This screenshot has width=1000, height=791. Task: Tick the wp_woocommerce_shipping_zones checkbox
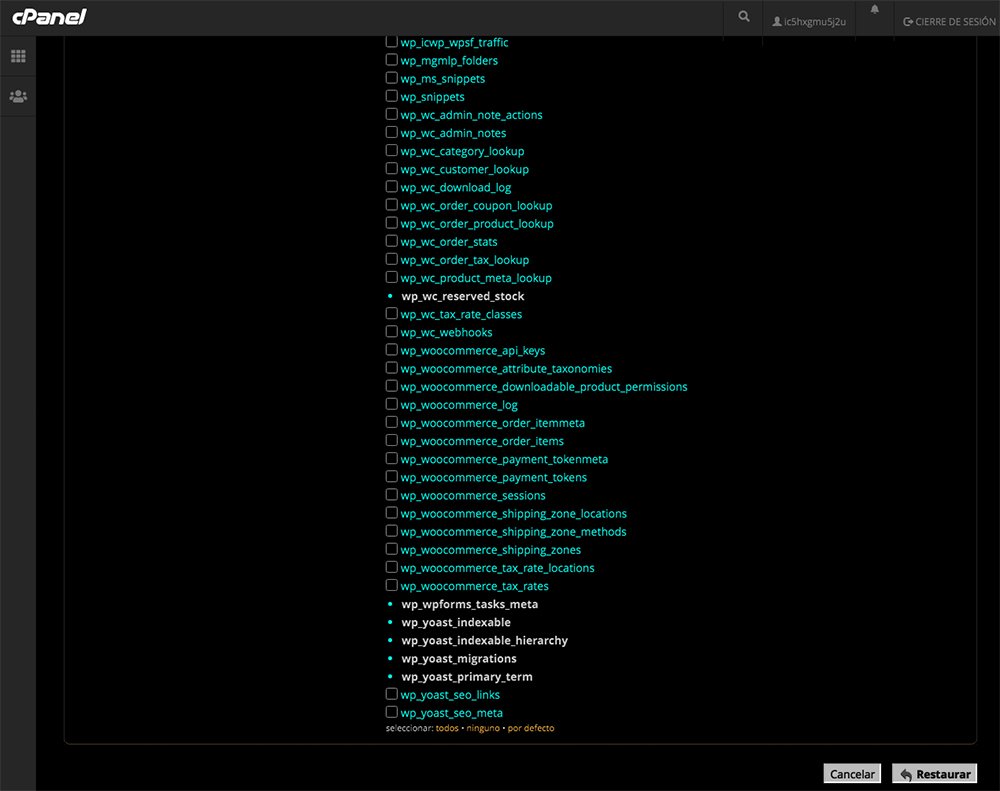pos(392,549)
